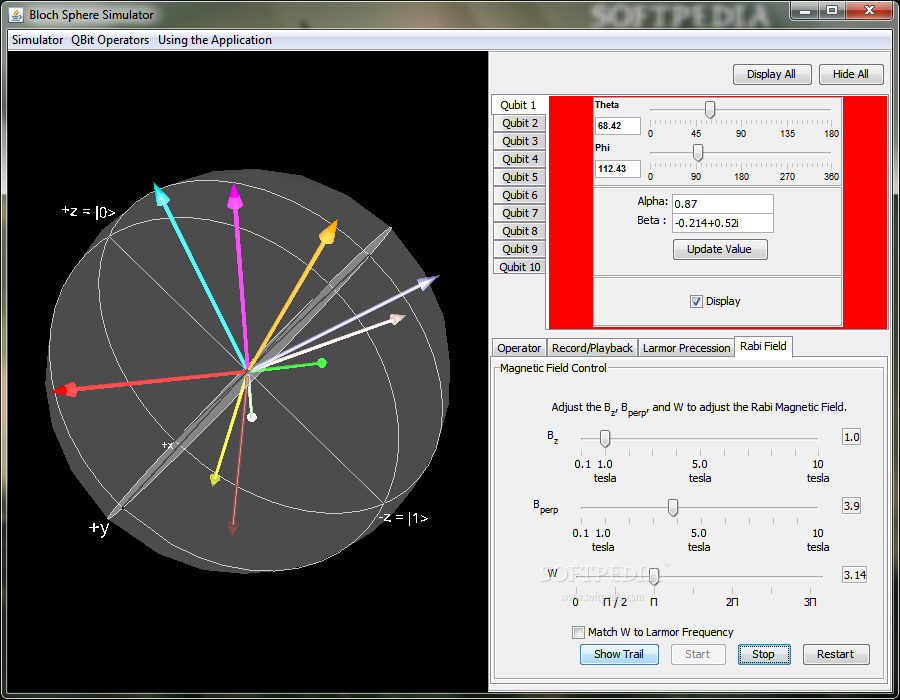Viewport: 900px width, 700px height.
Task: Click the magenta qubit arrow tip
Action: [235, 196]
